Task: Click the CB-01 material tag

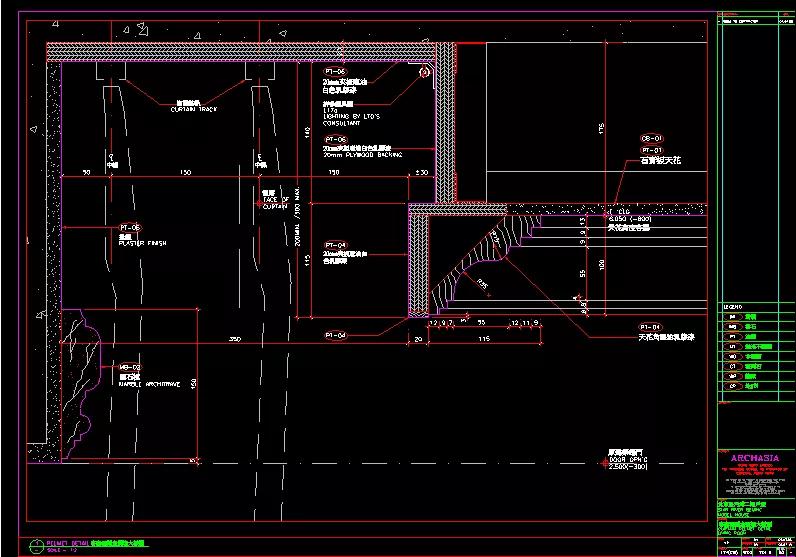Action: [x=652, y=138]
